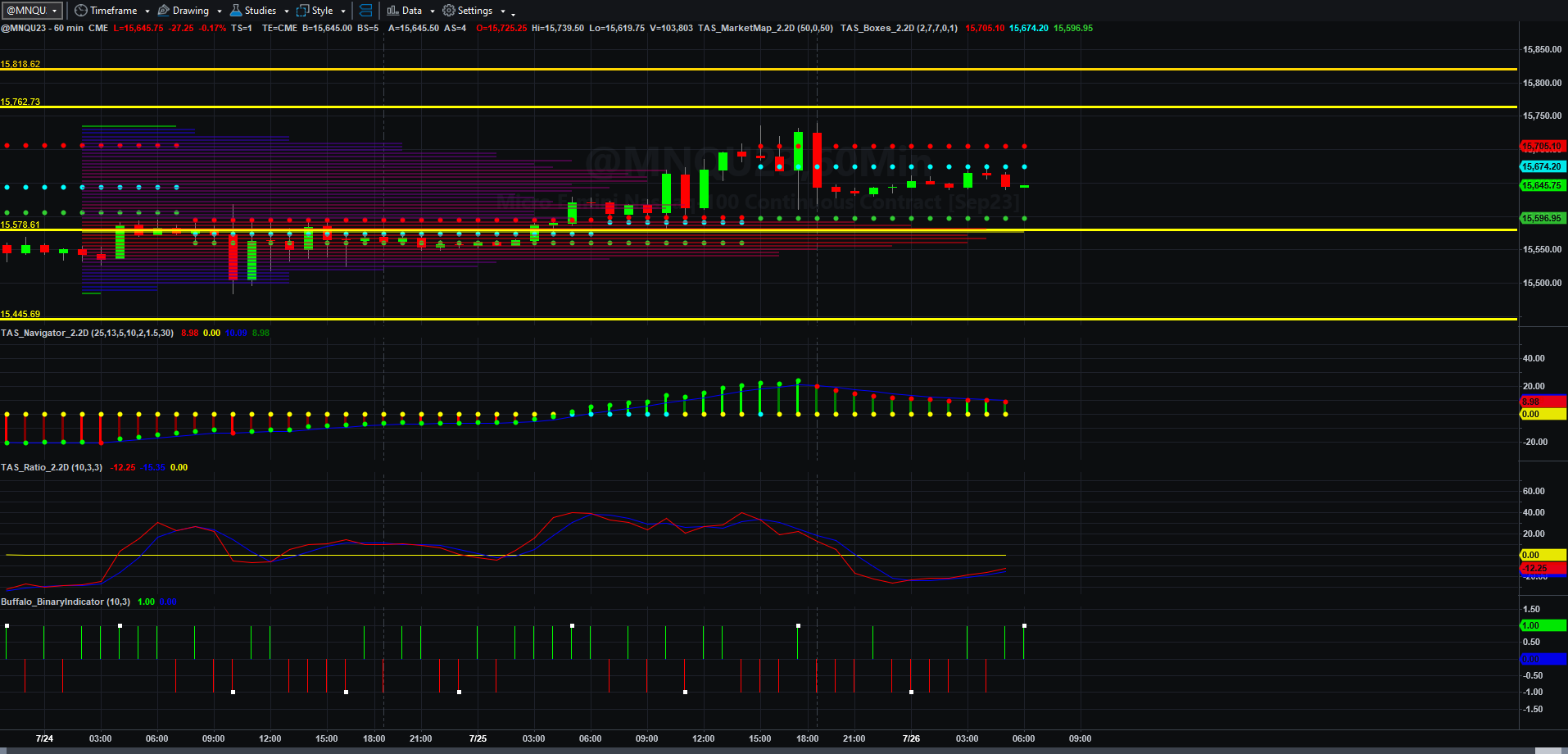Click the Drawing pencil icon
This screenshot has width=1568, height=754.
163,11
